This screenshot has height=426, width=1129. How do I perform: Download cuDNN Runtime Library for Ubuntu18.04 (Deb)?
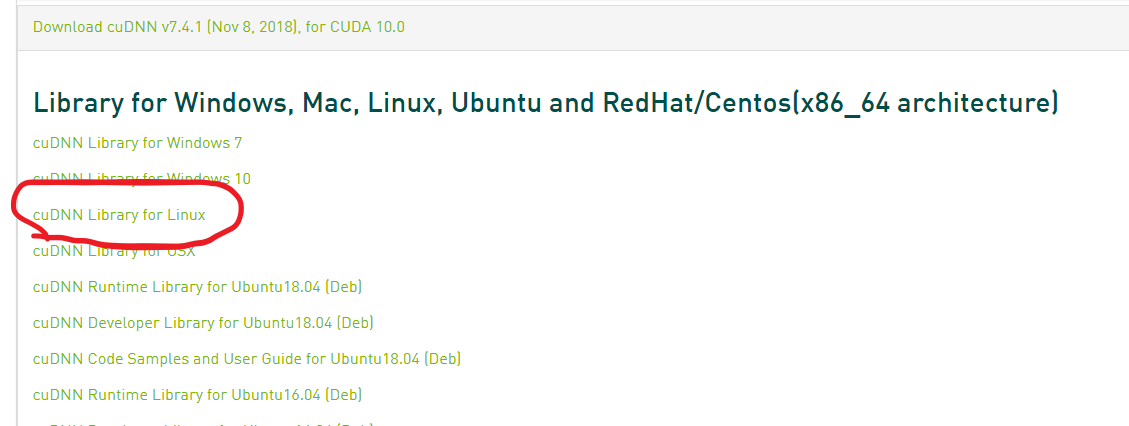197,286
